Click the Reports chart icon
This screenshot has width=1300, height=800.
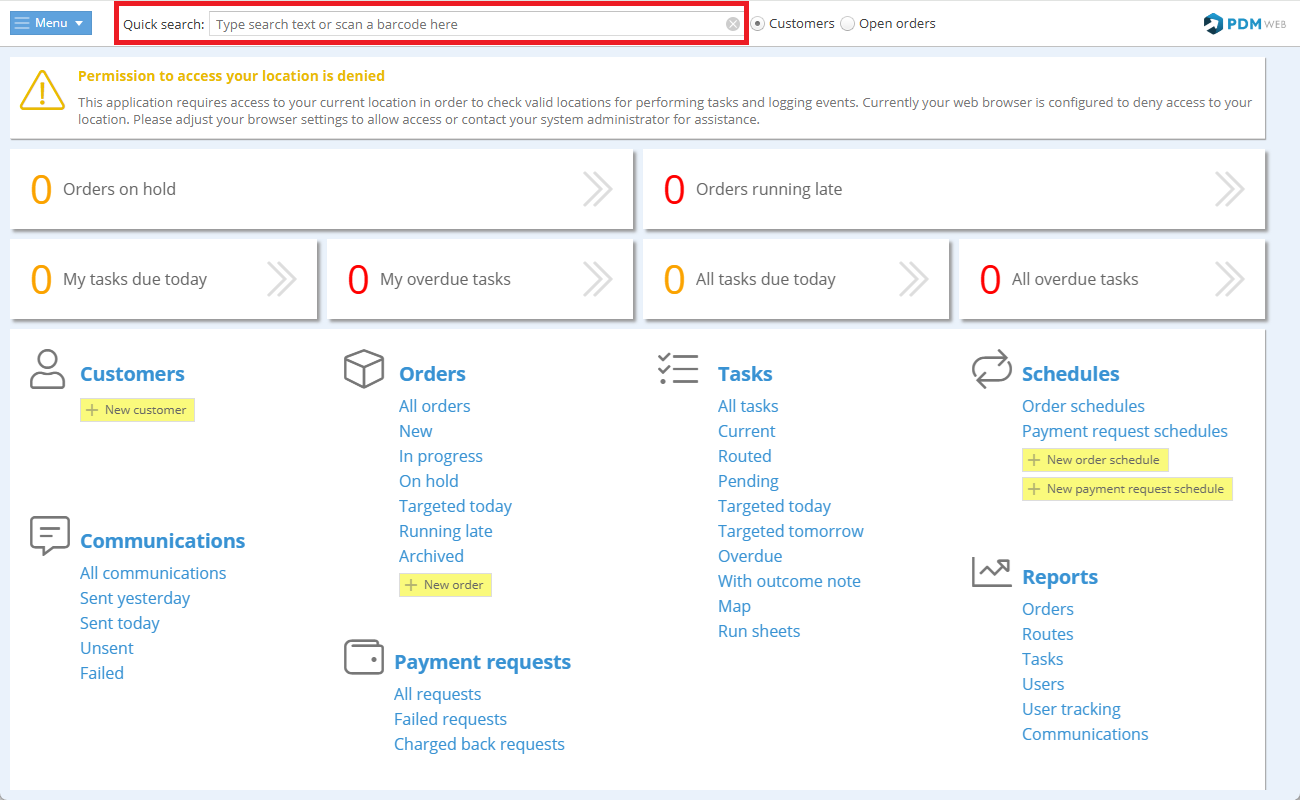(991, 573)
